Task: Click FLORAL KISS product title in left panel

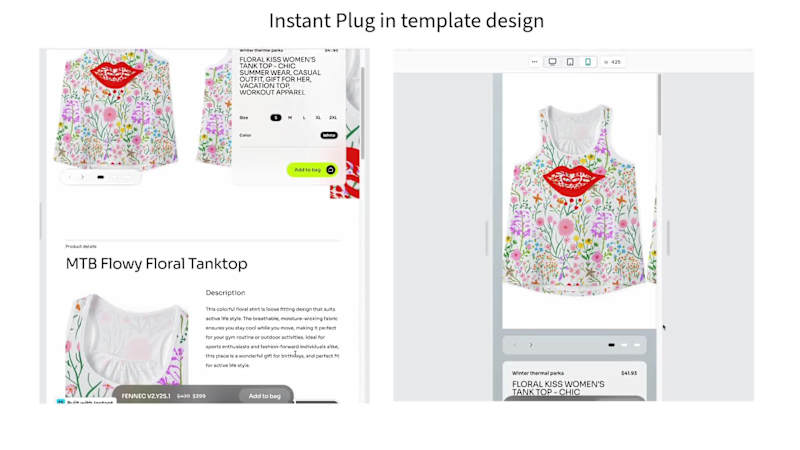Action: [x=280, y=76]
